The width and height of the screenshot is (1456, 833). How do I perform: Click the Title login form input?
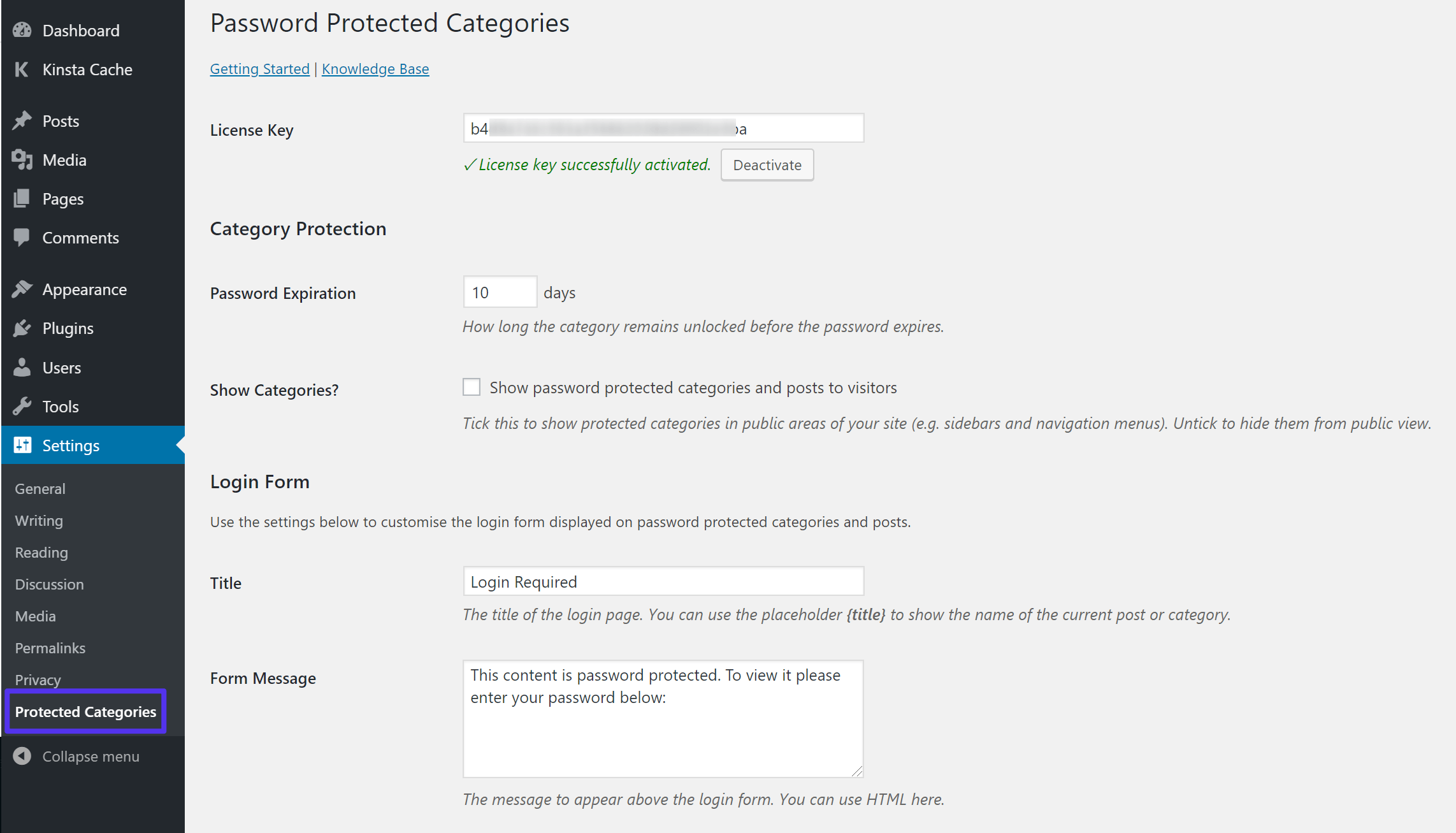pyautogui.click(x=663, y=581)
